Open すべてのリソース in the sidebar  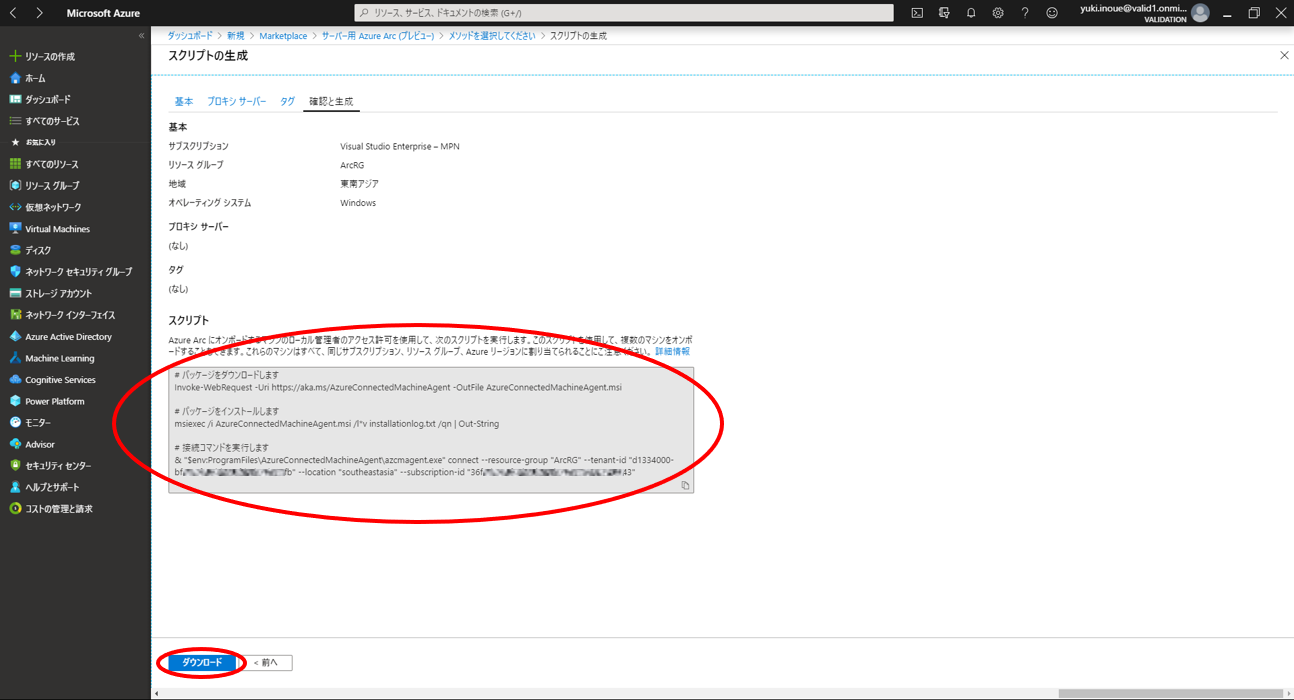[x=52, y=164]
